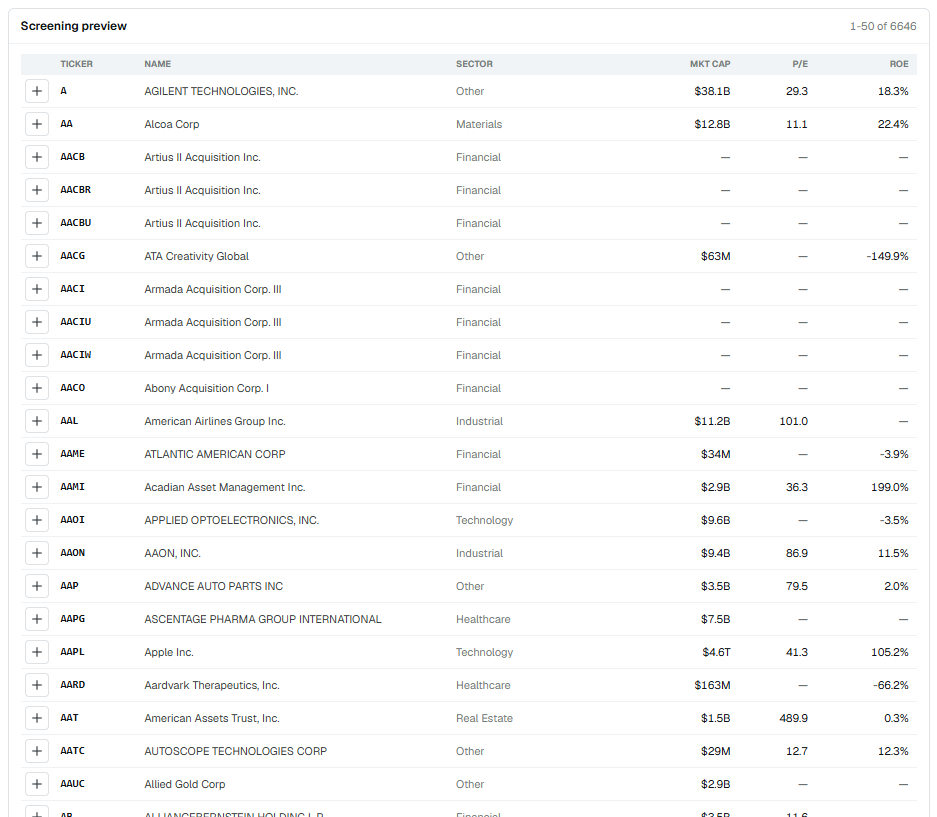
Task: Open the Apple Inc. company name
Action: 169,652
